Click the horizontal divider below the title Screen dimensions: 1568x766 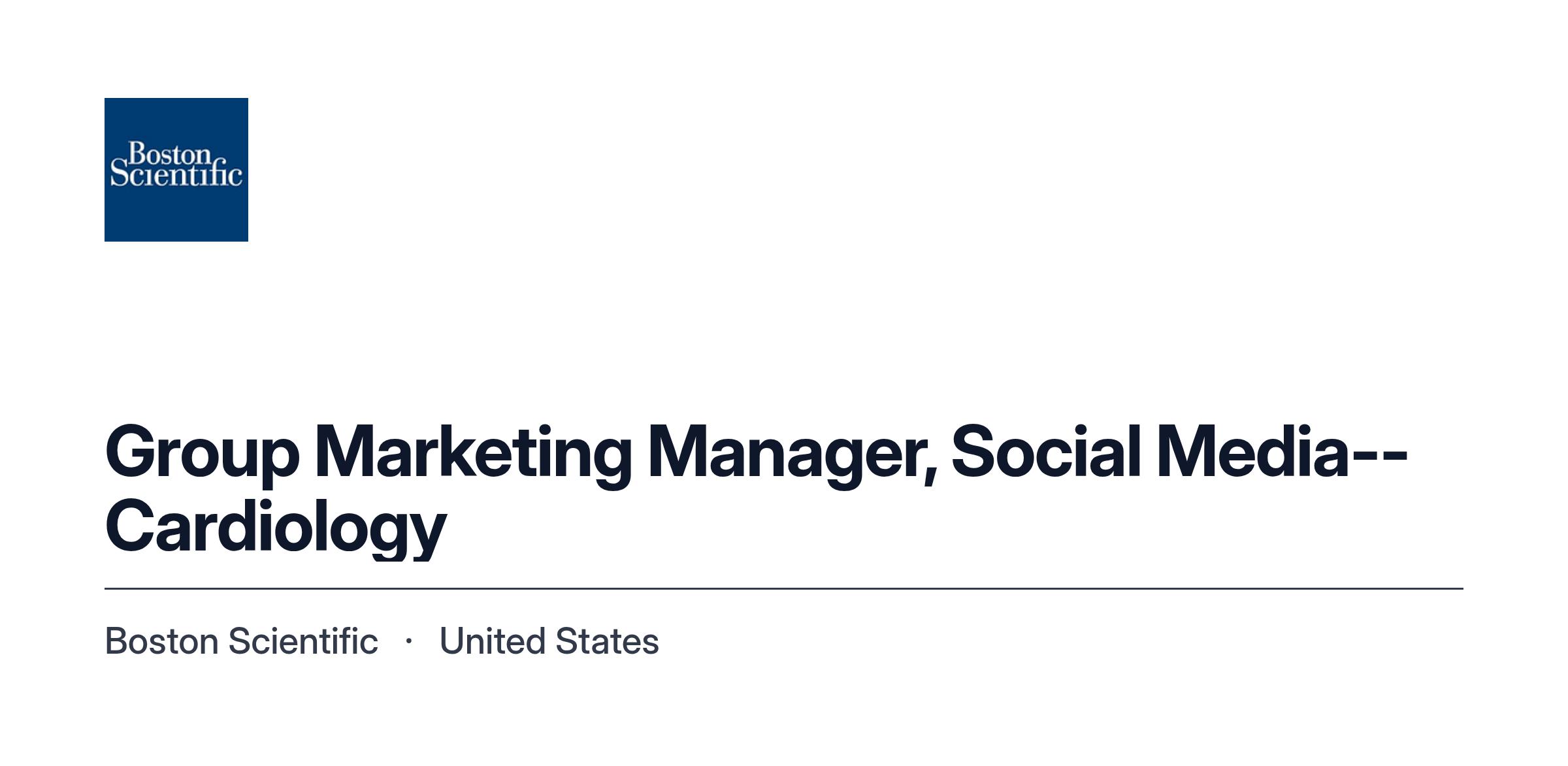point(784,588)
